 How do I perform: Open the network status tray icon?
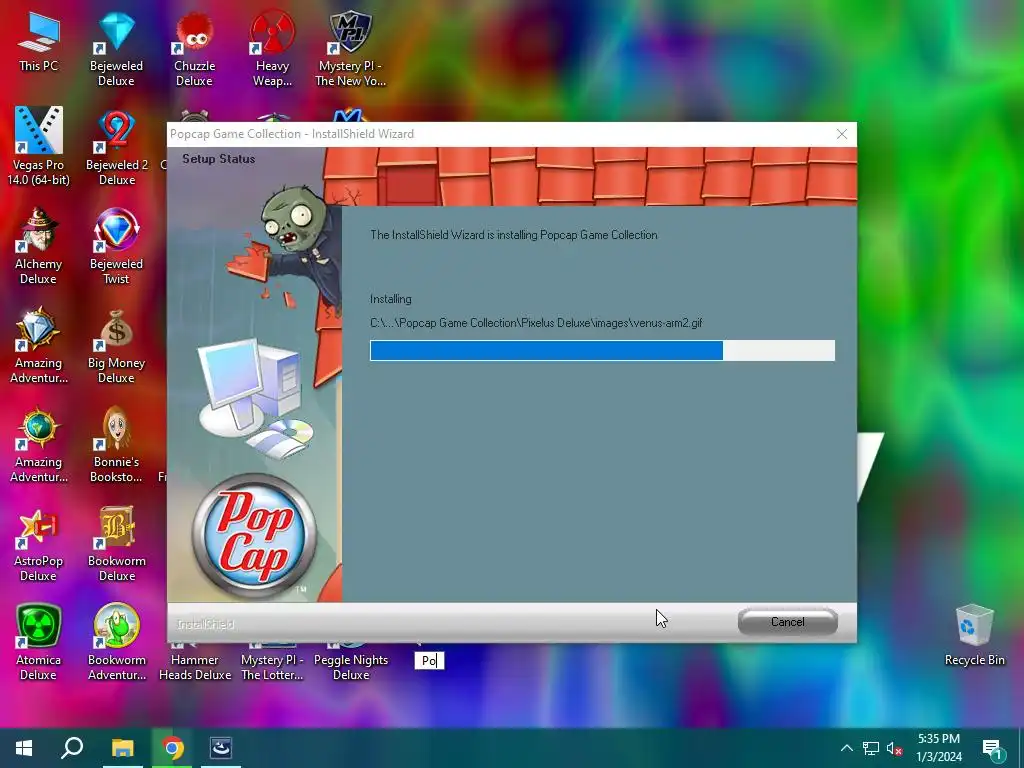point(871,748)
